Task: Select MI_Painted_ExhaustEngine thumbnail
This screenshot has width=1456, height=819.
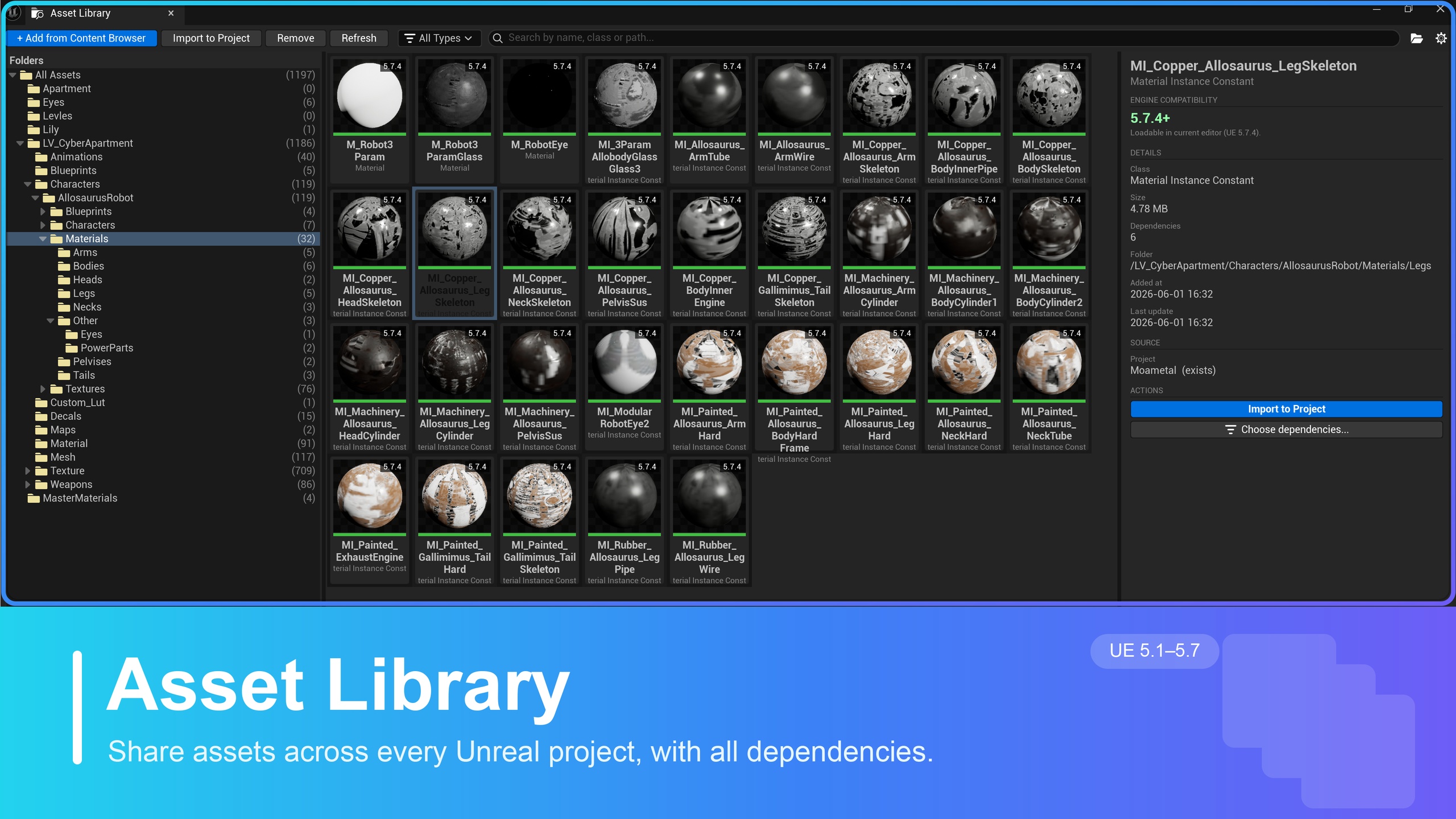Action: [370, 496]
